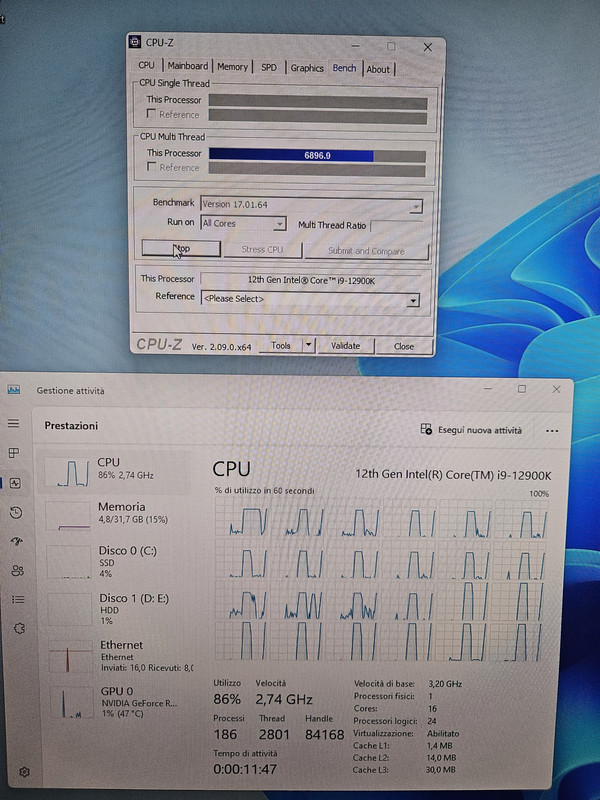
Task: Open App history icon in Task Manager sidebar
Action: click(x=16, y=512)
